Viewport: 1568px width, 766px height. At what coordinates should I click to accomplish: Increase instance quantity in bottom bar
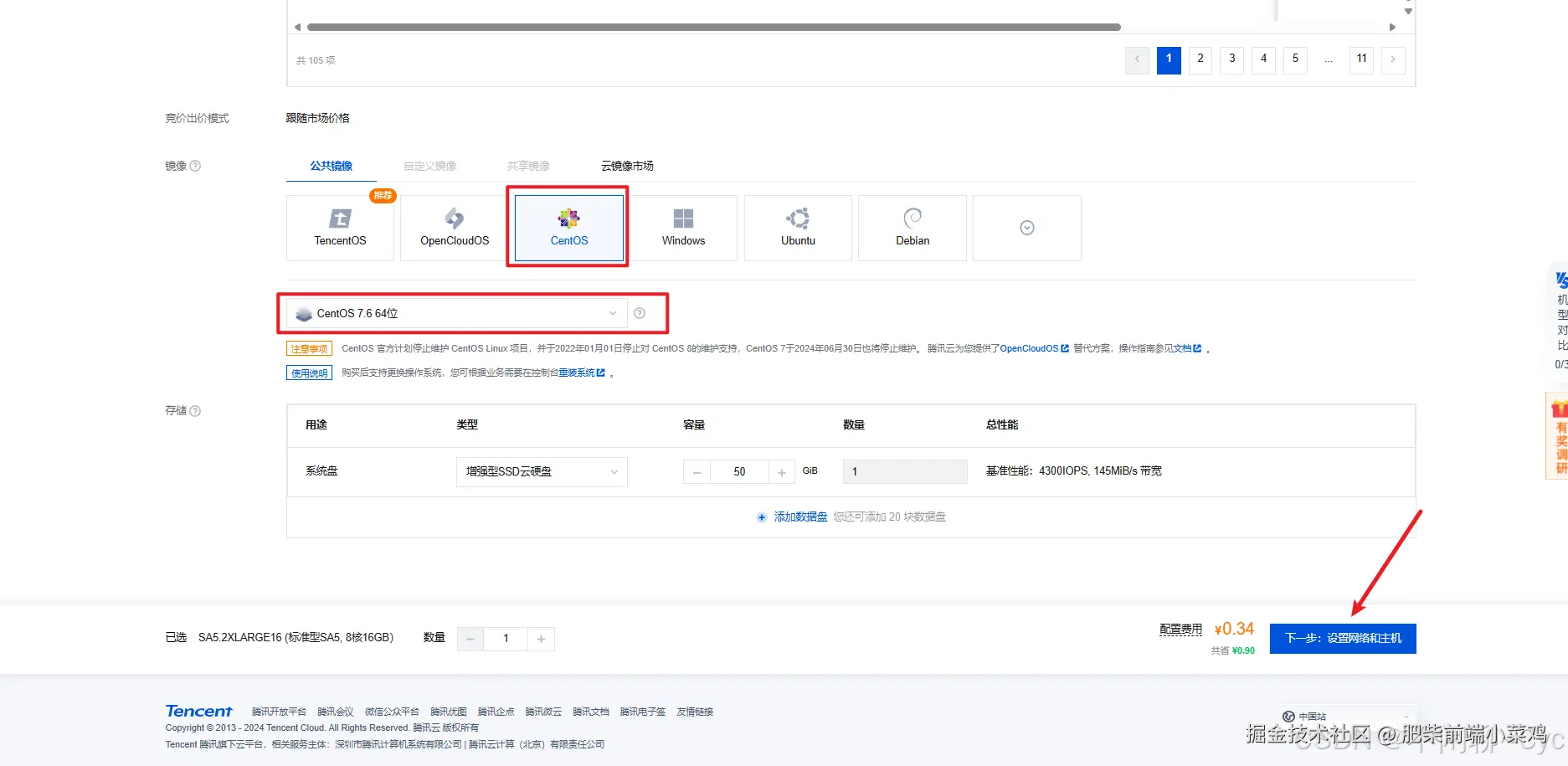pos(542,639)
